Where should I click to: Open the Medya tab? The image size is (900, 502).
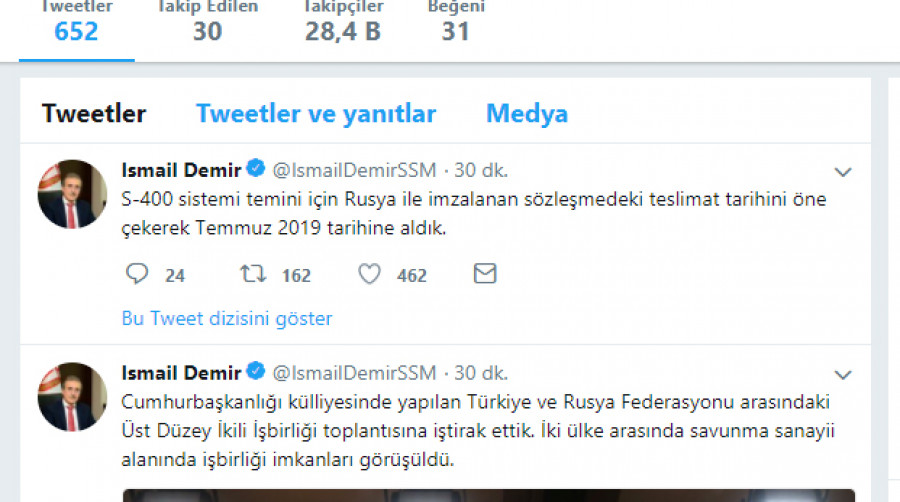click(527, 114)
